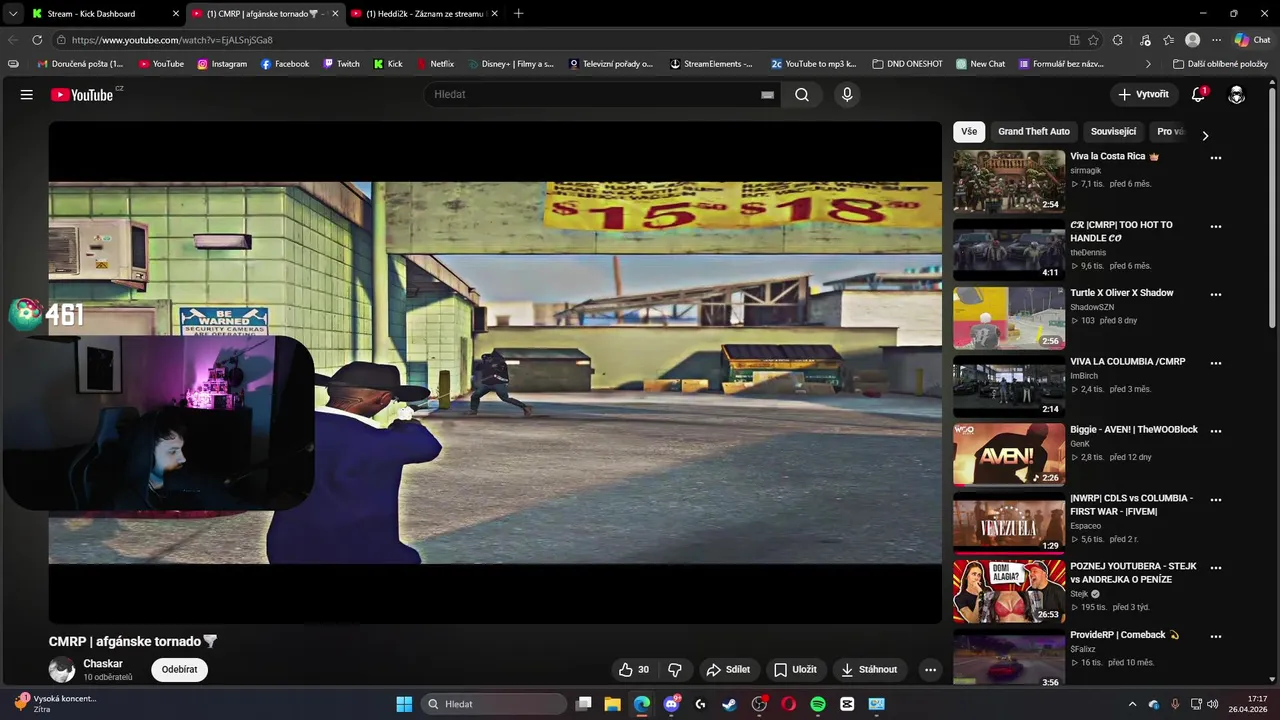The height and width of the screenshot is (720, 1280).
Task: Open more actions for Biggie - AVEN! video
Action: tap(1216, 431)
